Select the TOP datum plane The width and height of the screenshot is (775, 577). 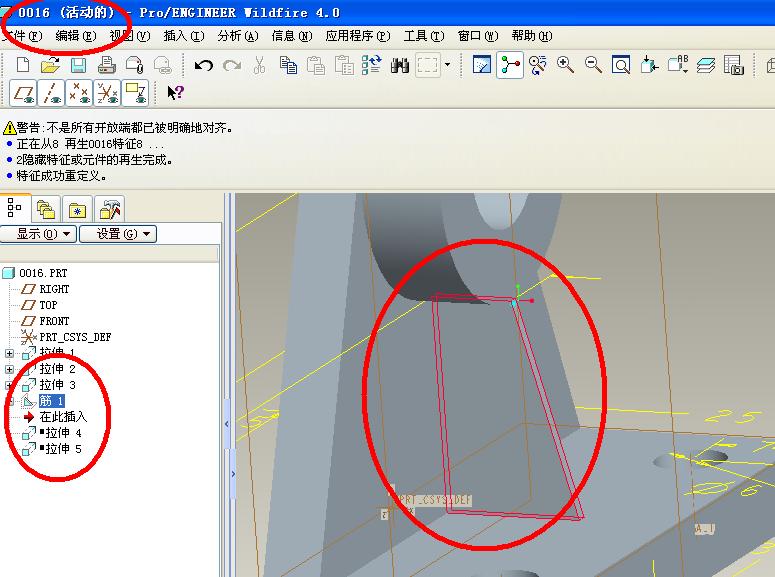pos(48,305)
